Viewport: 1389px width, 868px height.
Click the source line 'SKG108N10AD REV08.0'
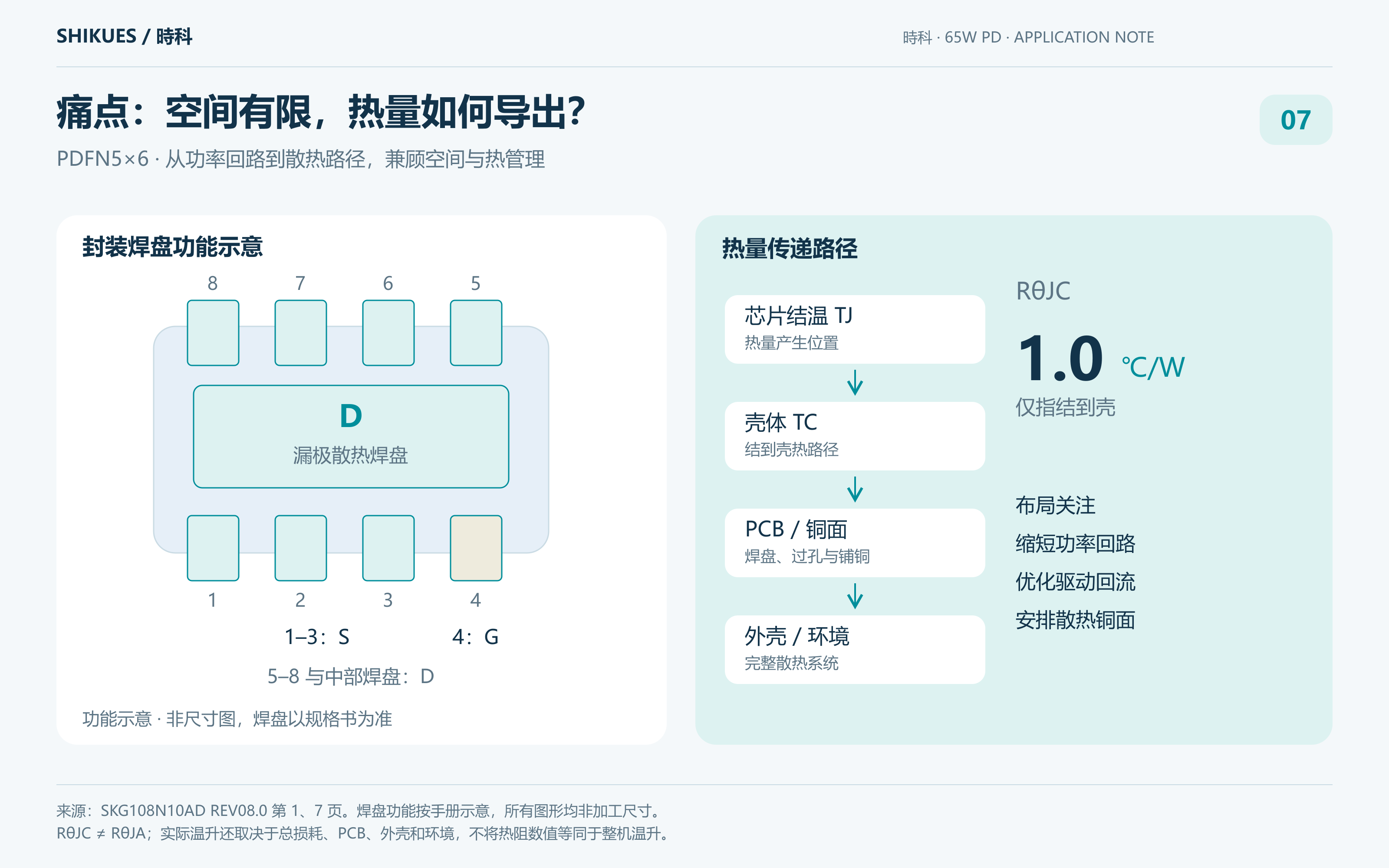(184, 811)
